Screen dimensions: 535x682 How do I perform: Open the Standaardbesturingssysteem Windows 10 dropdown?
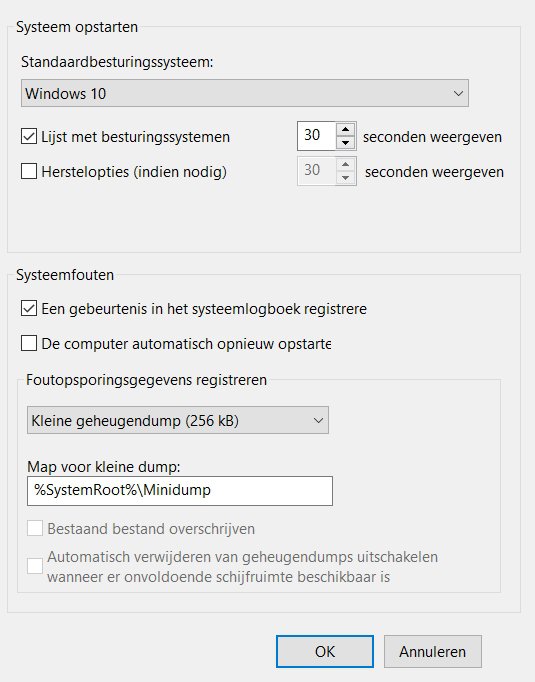[244, 93]
